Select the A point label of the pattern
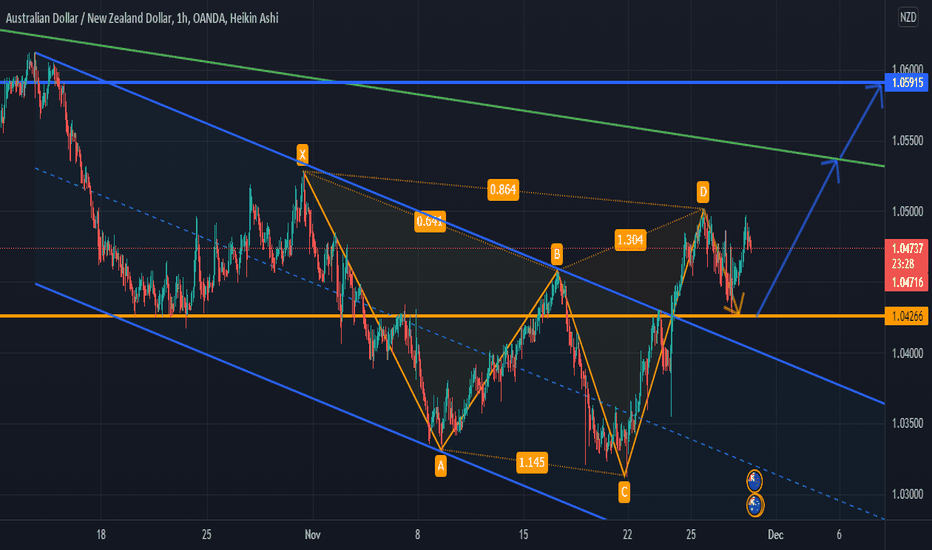 coord(440,466)
